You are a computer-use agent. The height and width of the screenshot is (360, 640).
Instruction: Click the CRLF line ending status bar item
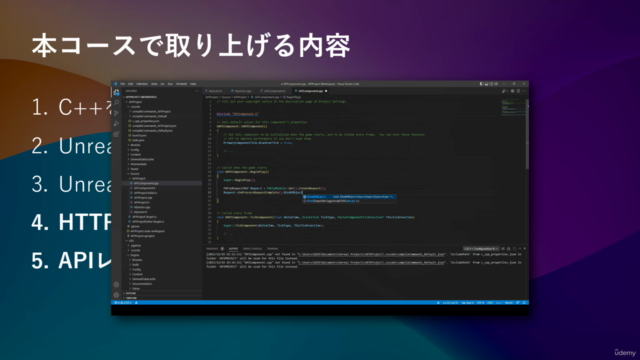[490, 302]
